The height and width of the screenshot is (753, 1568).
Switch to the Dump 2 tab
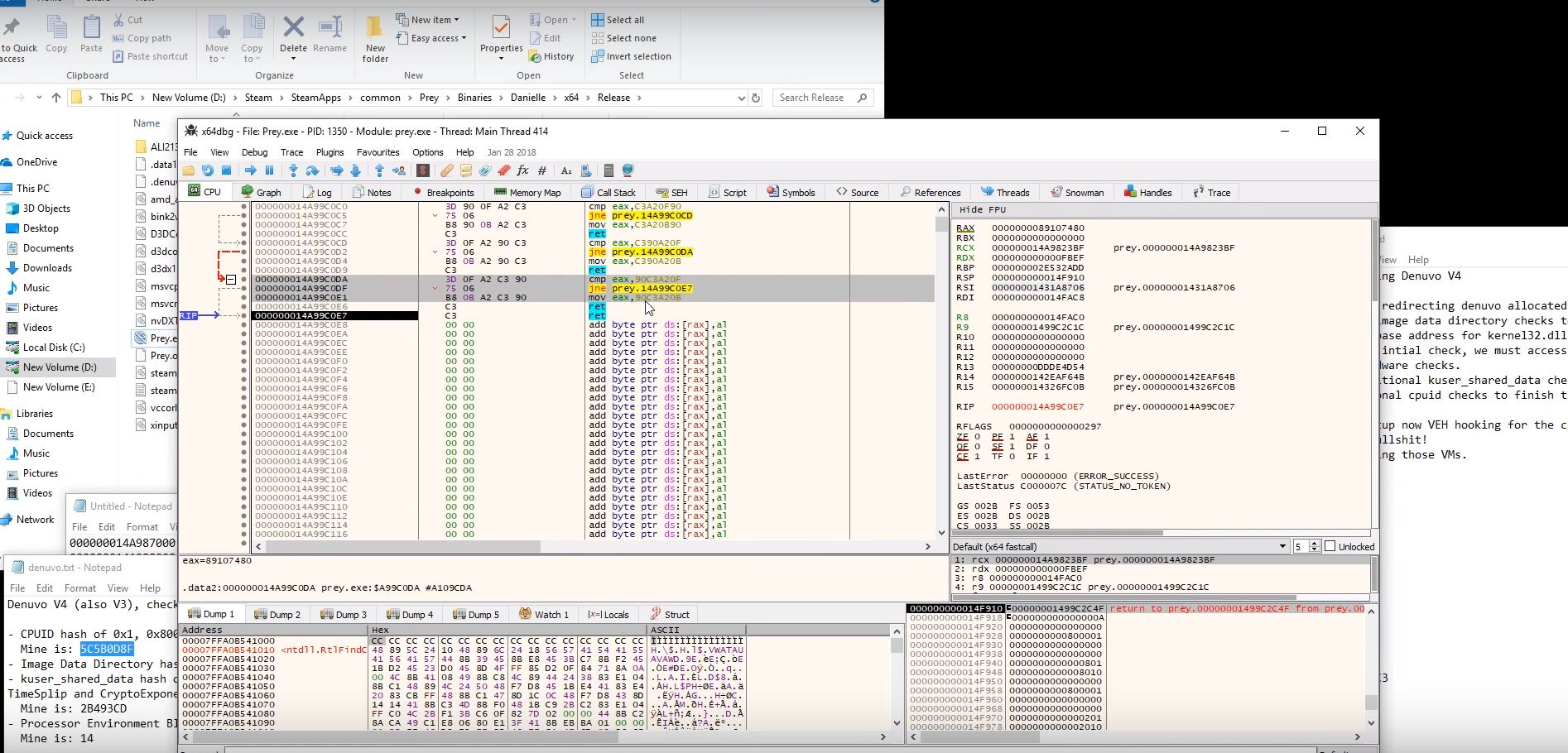277,614
